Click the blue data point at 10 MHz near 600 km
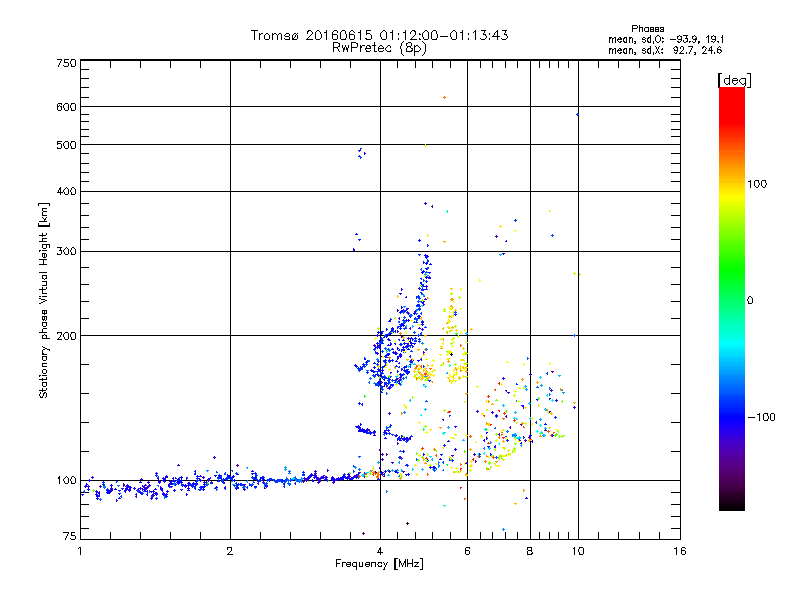 point(577,114)
